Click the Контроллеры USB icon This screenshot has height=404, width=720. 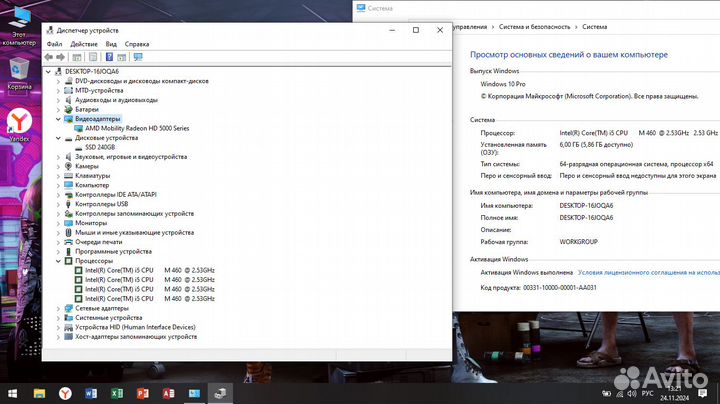click(x=68, y=204)
